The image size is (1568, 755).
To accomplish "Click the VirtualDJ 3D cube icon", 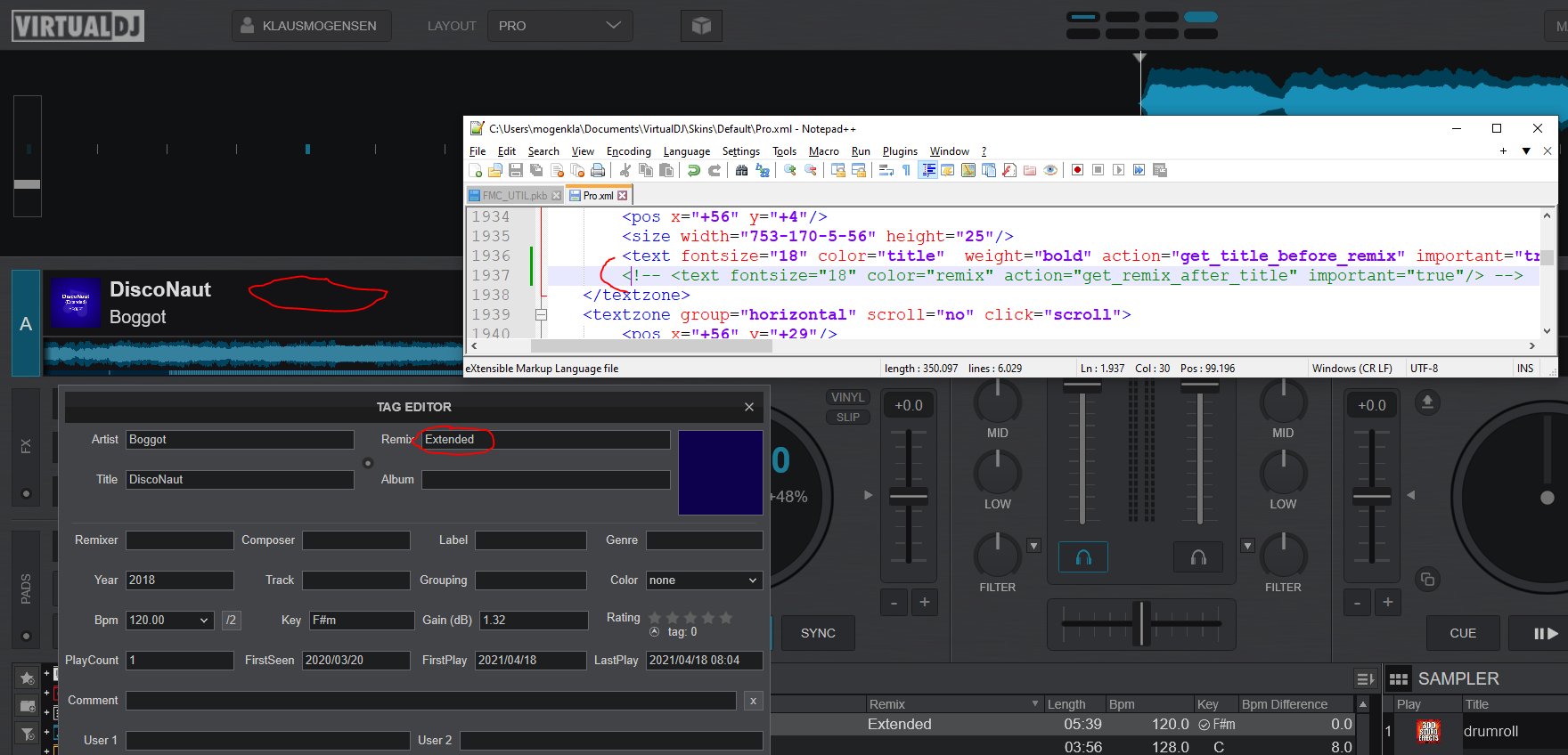I will [x=701, y=26].
